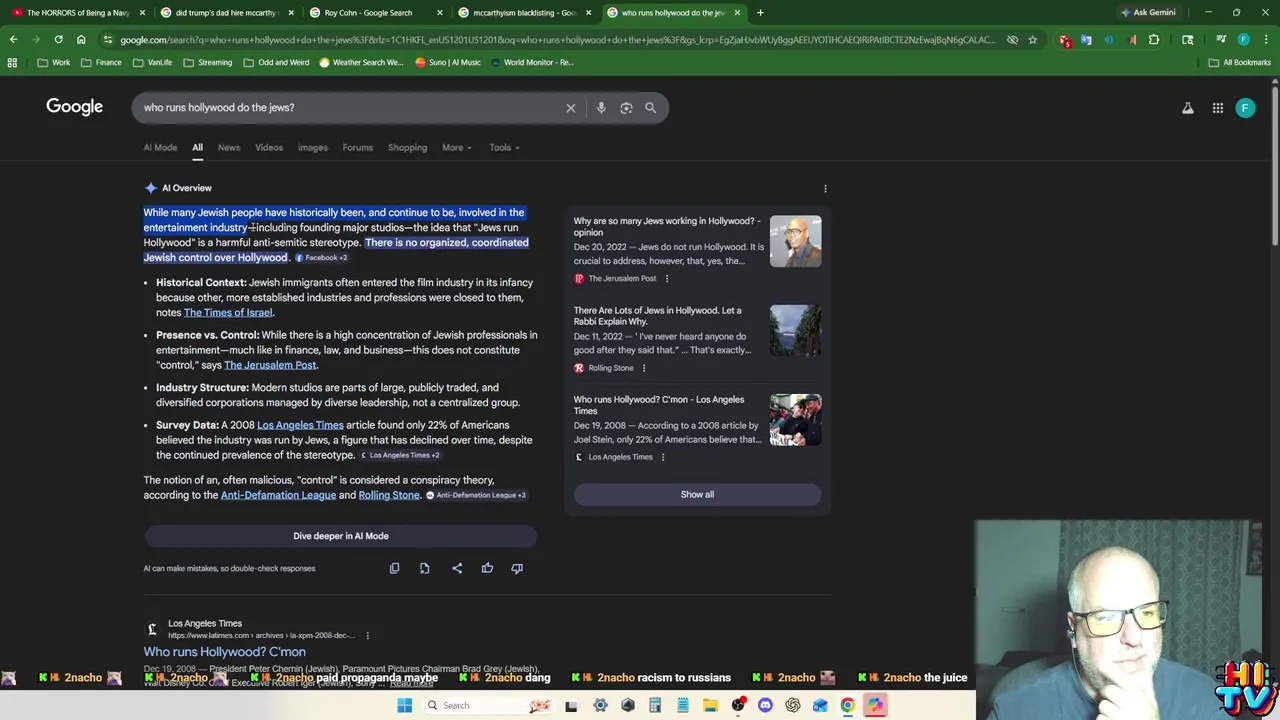1280x720 pixels.
Task: Bookmark this page with star icon
Action: (x=1033, y=40)
